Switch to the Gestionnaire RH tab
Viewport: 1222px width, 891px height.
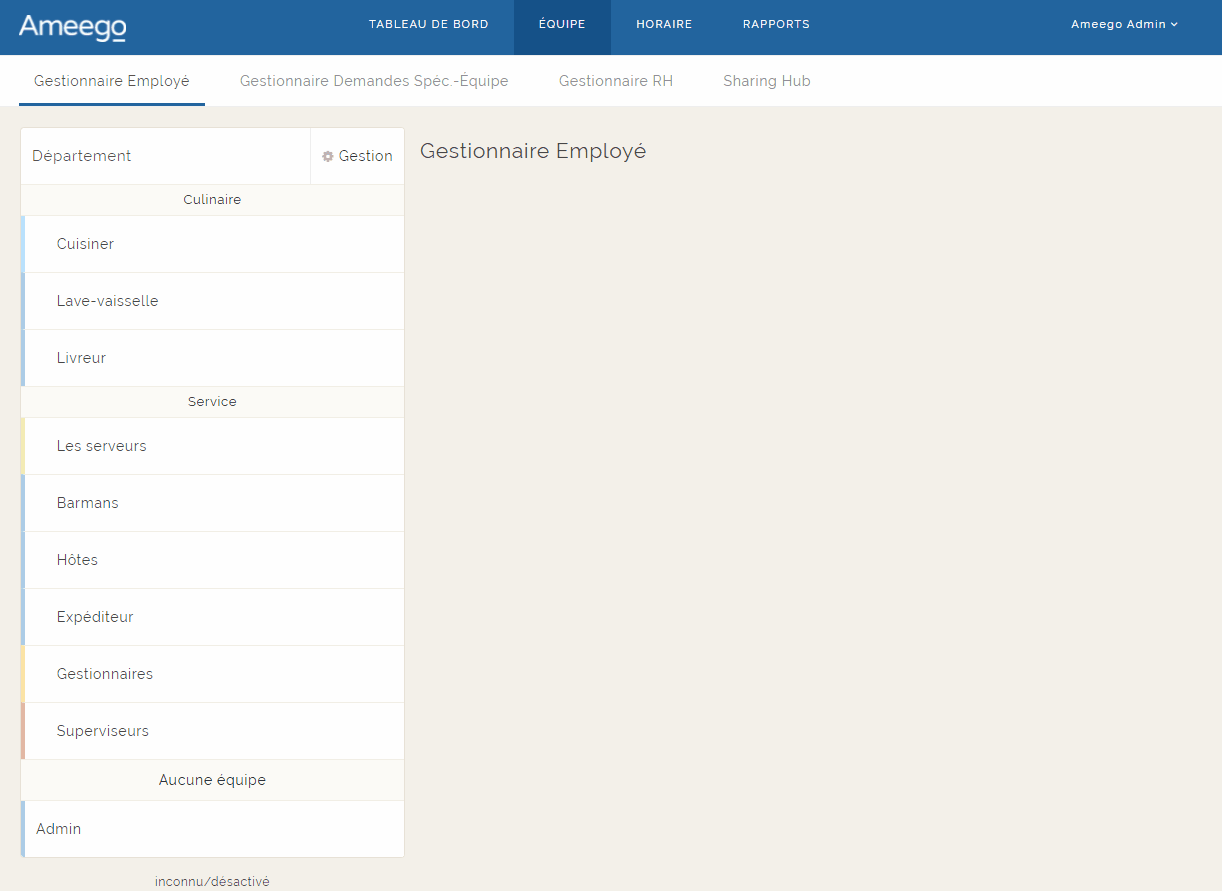click(x=616, y=82)
